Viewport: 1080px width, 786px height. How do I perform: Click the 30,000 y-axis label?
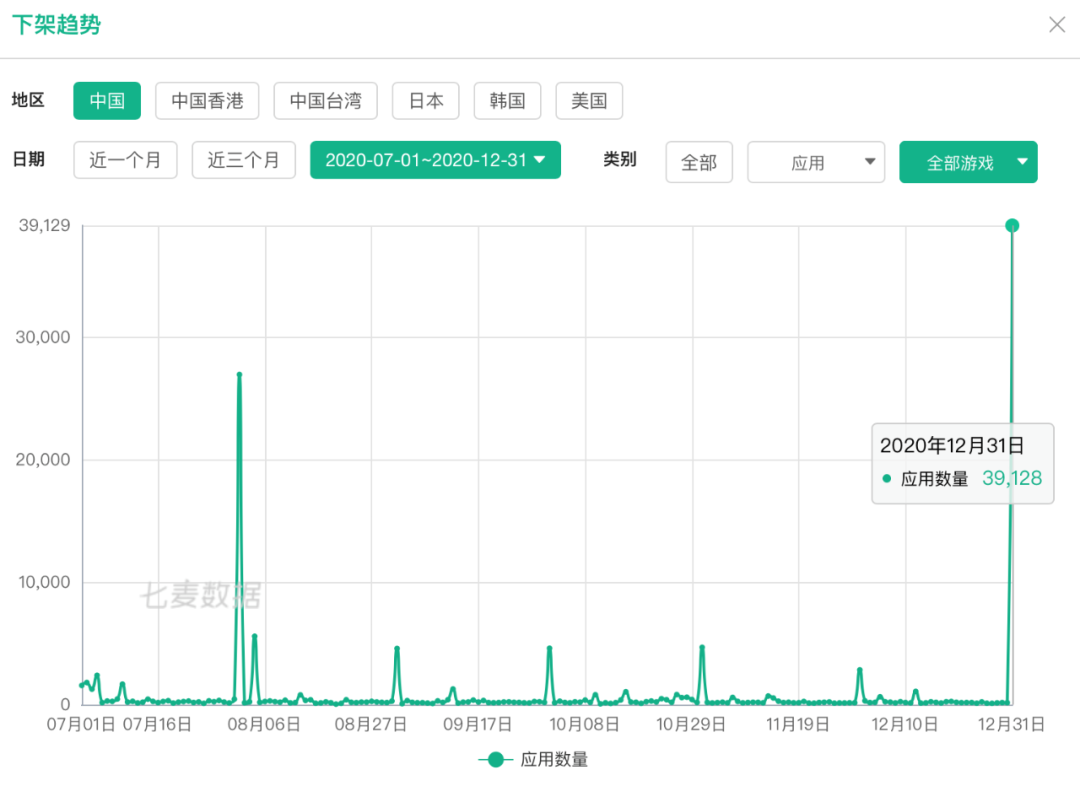point(43,338)
